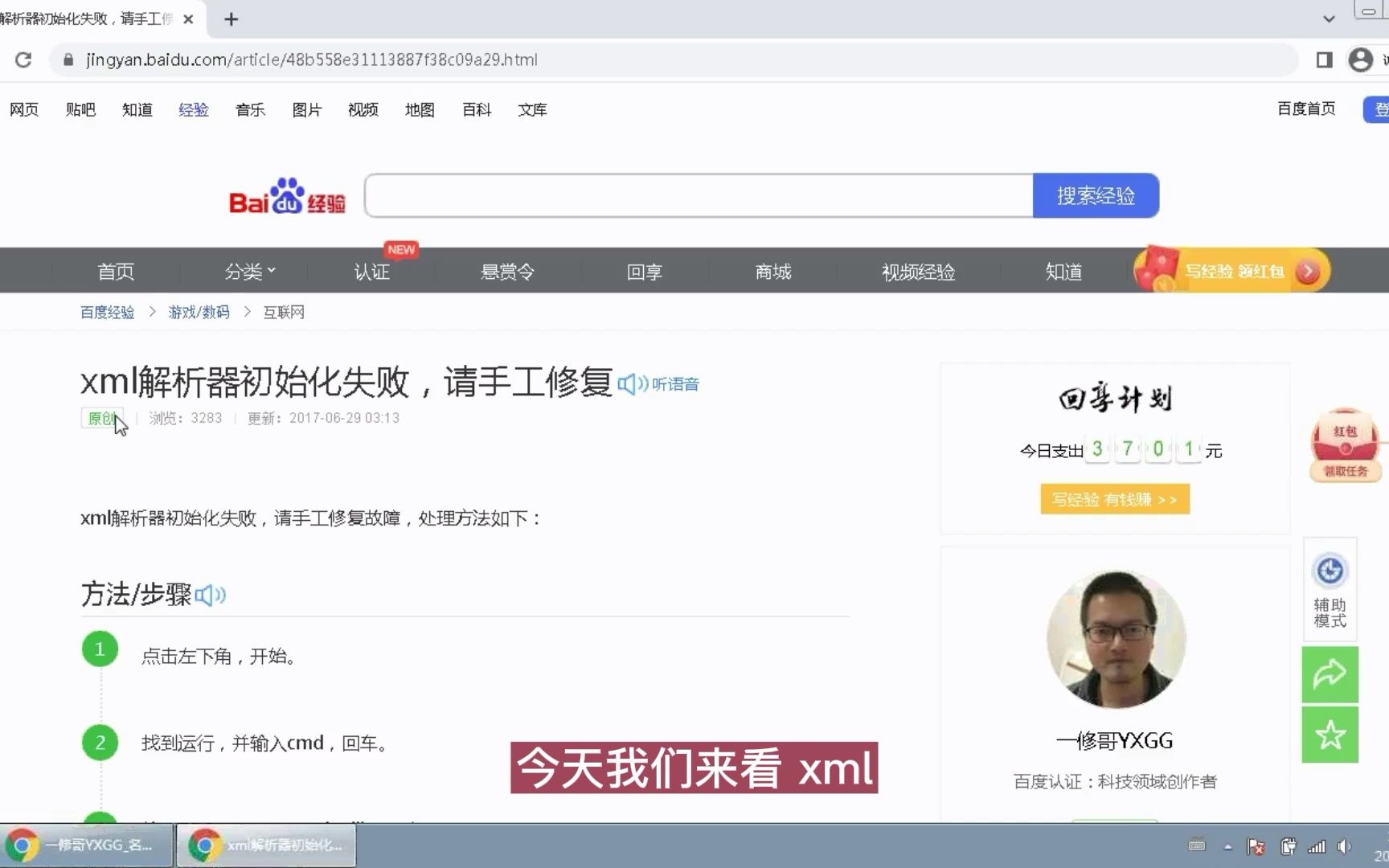Click the 地图 top link
This screenshot has width=1389, height=868.
(x=420, y=109)
